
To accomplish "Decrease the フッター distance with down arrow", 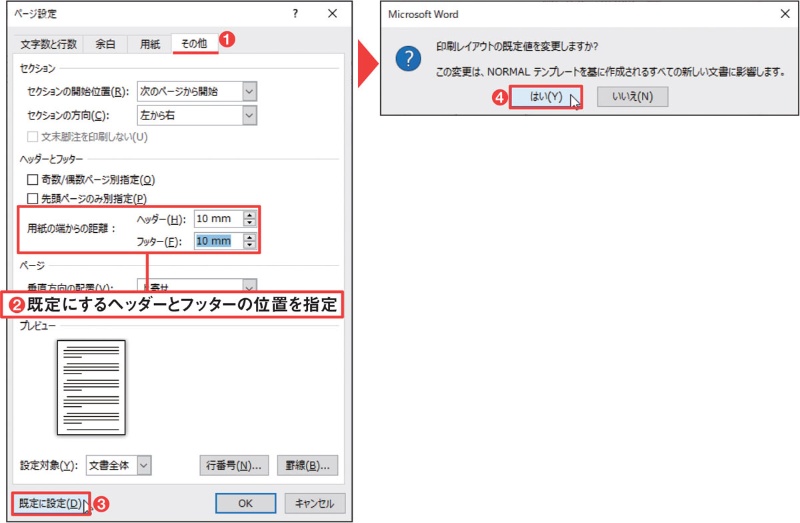I will pos(250,246).
